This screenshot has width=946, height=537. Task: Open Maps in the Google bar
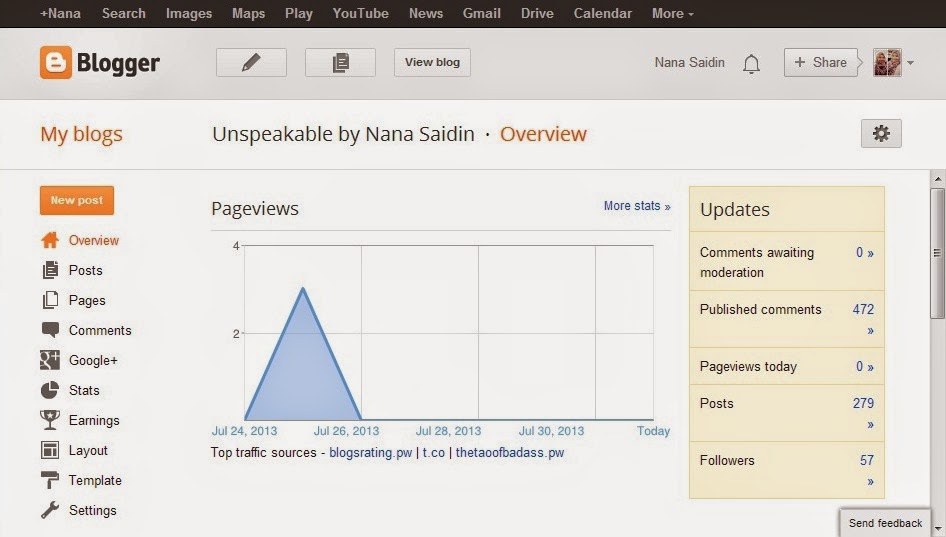pyautogui.click(x=249, y=13)
